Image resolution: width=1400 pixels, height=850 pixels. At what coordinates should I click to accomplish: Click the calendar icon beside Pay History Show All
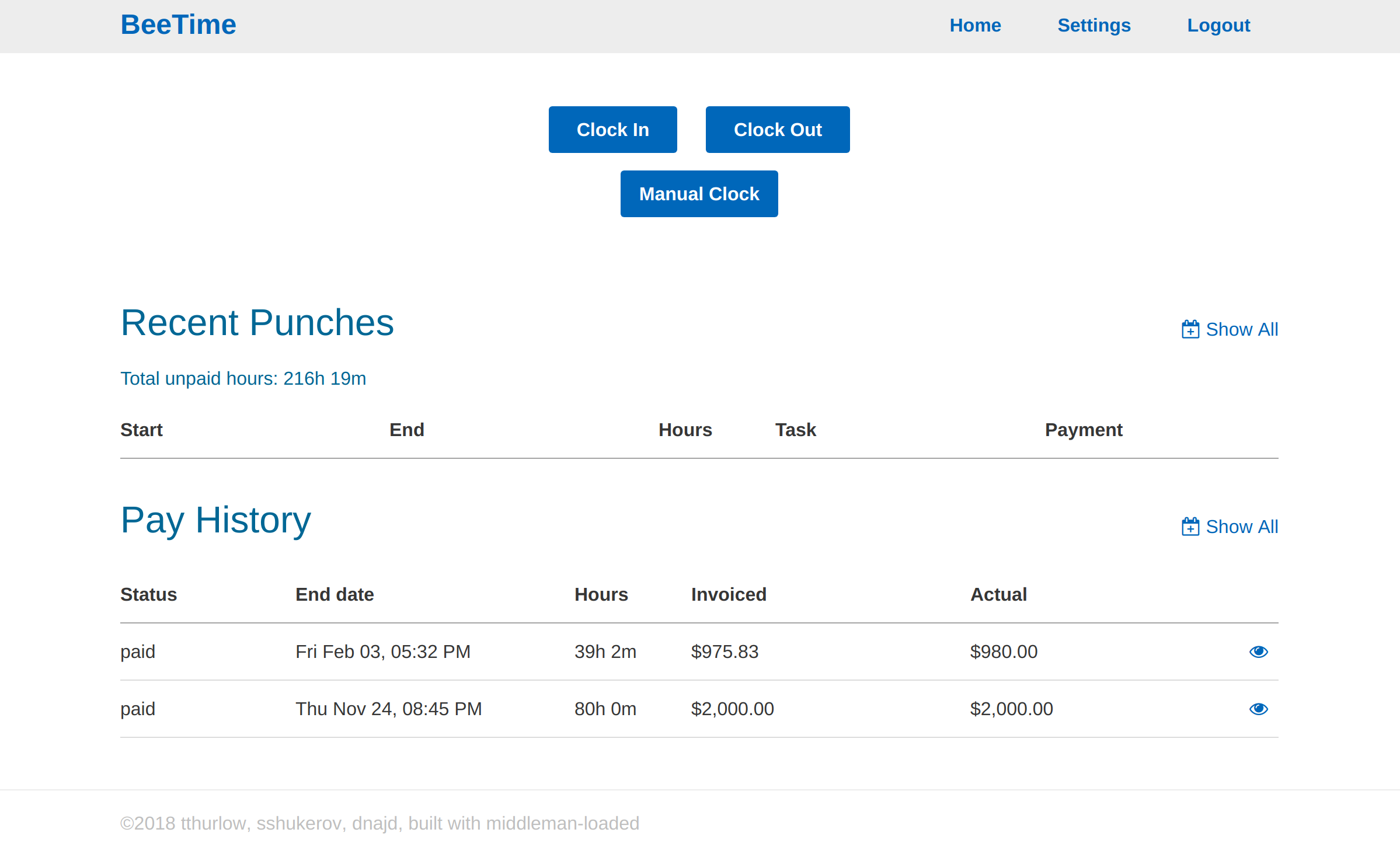click(x=1190, y=527)
